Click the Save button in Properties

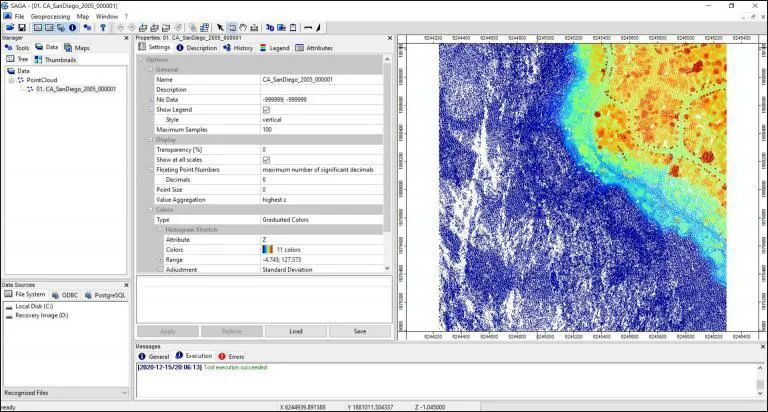tap(360, 331)
